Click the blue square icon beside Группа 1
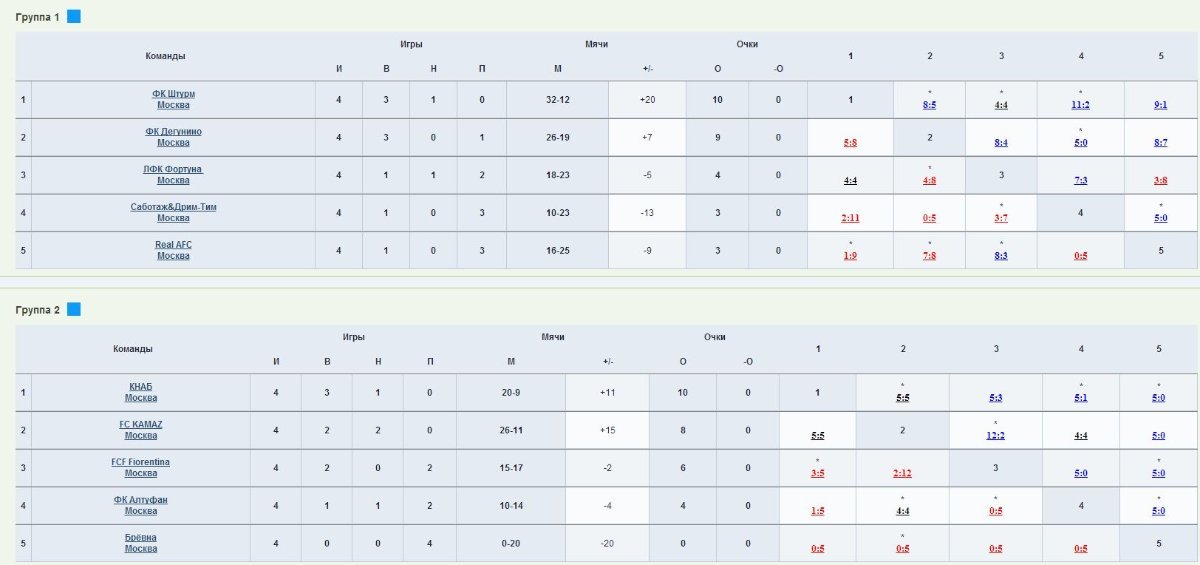The image size is (1200, 565). [x=74, y=17]
